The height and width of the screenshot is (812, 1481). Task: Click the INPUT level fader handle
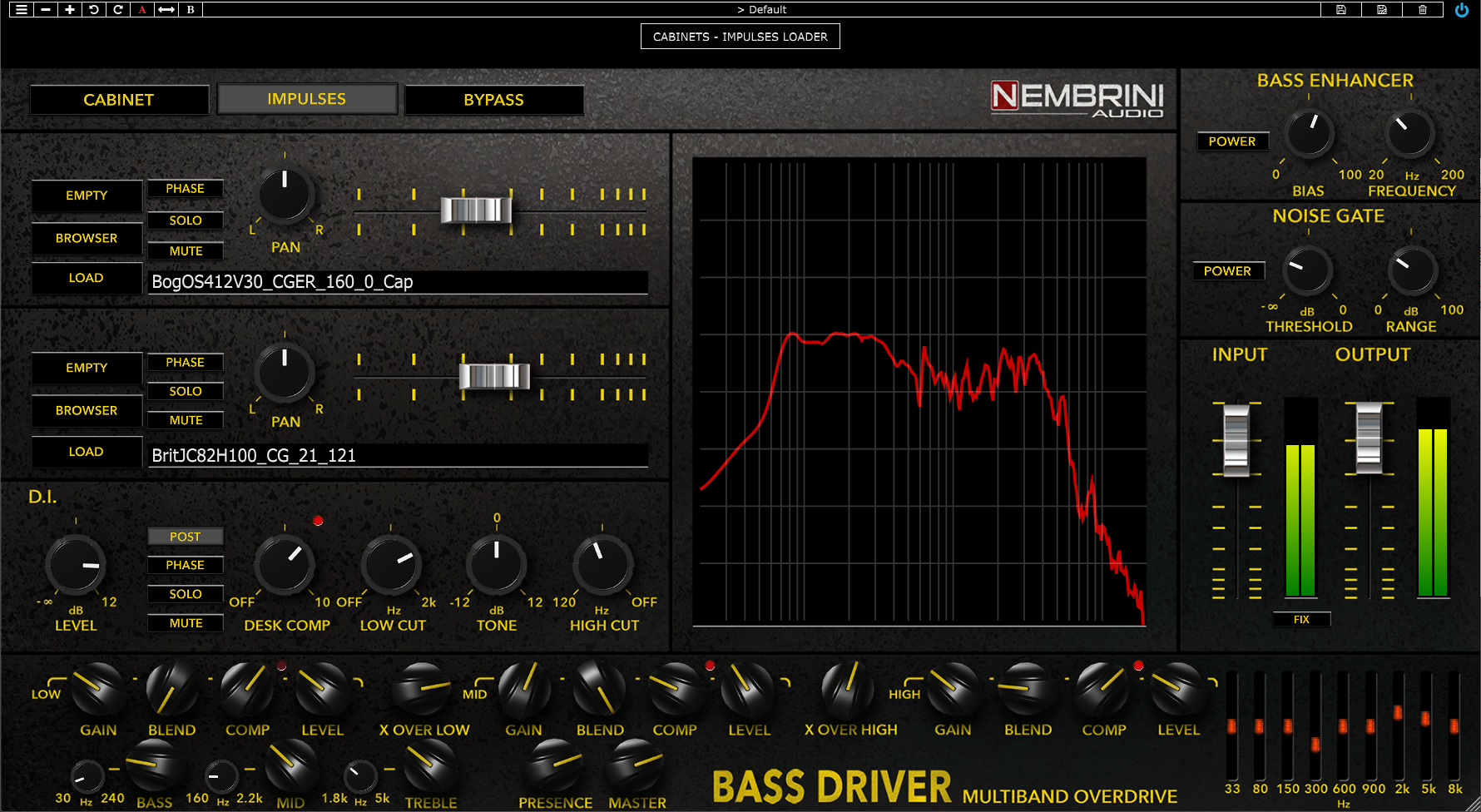tap(1236, 440)
